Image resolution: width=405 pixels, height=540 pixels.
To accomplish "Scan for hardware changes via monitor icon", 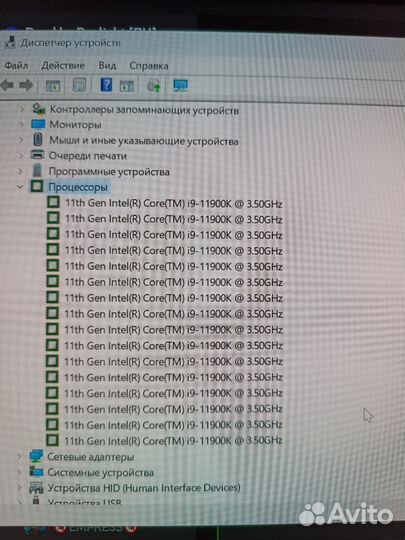I will [x=181, y=86].
